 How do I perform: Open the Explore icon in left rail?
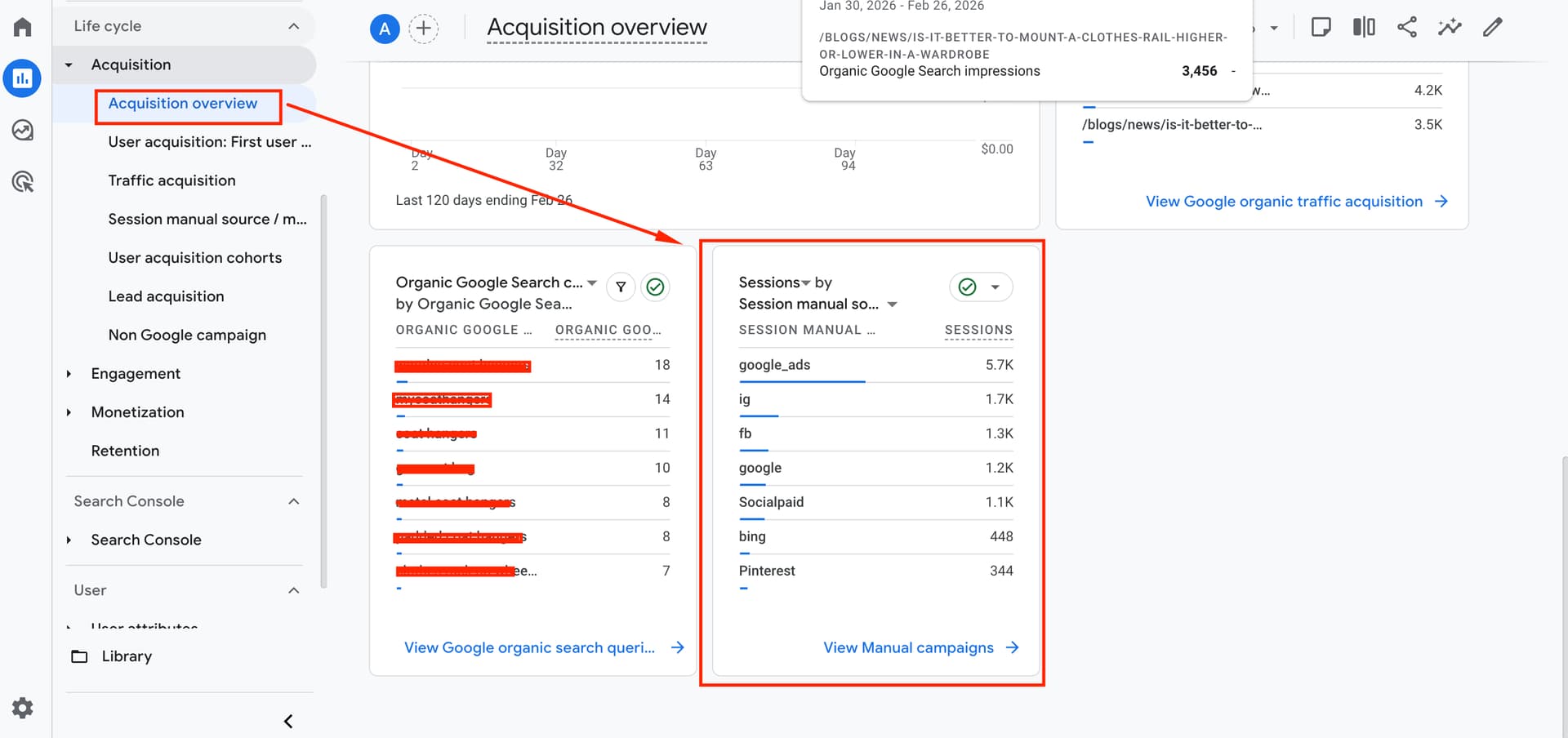[x=22, y=130]
